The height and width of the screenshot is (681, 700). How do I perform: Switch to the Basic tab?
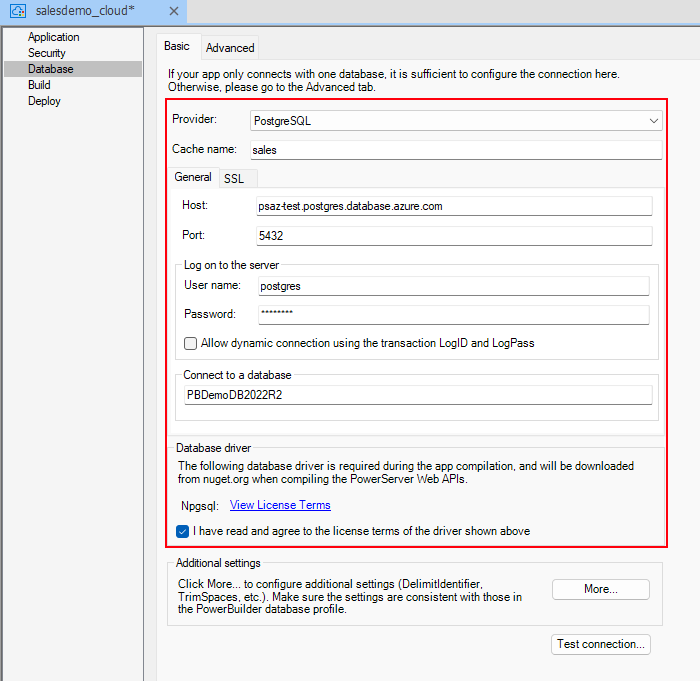177,46
